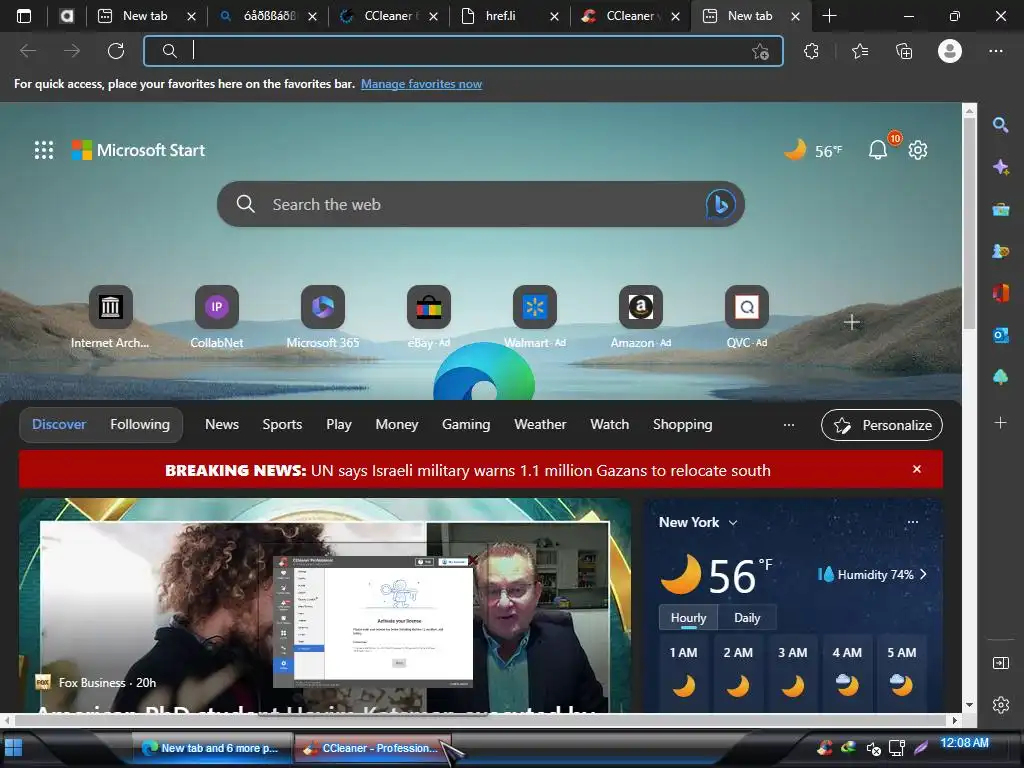Screen dimensions: 1024x768
Task: Expand Humidity 74% details chevron
Action: (923, 575)
